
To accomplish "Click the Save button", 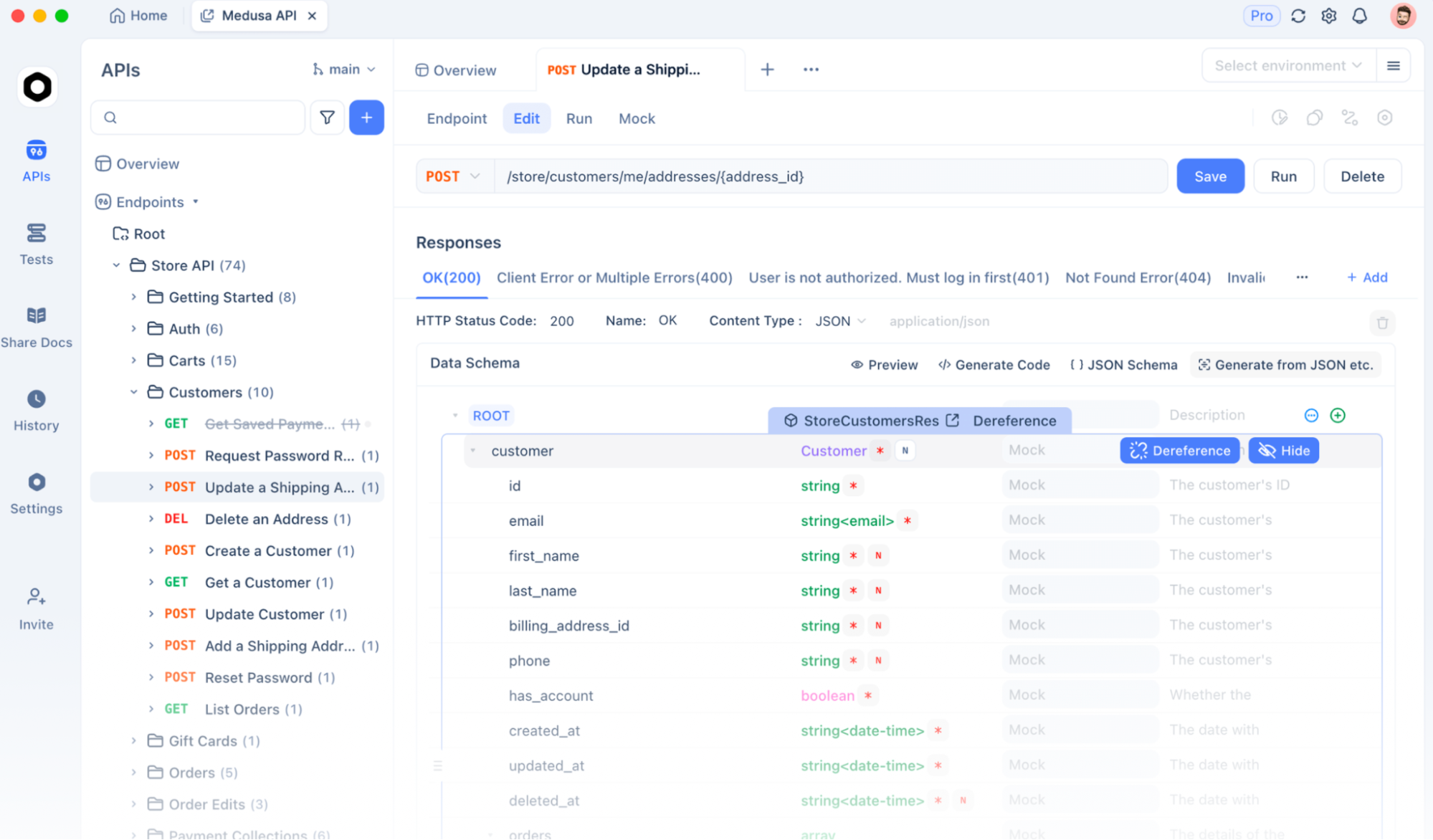I will pyautogui.click(x=1210, y=176).
